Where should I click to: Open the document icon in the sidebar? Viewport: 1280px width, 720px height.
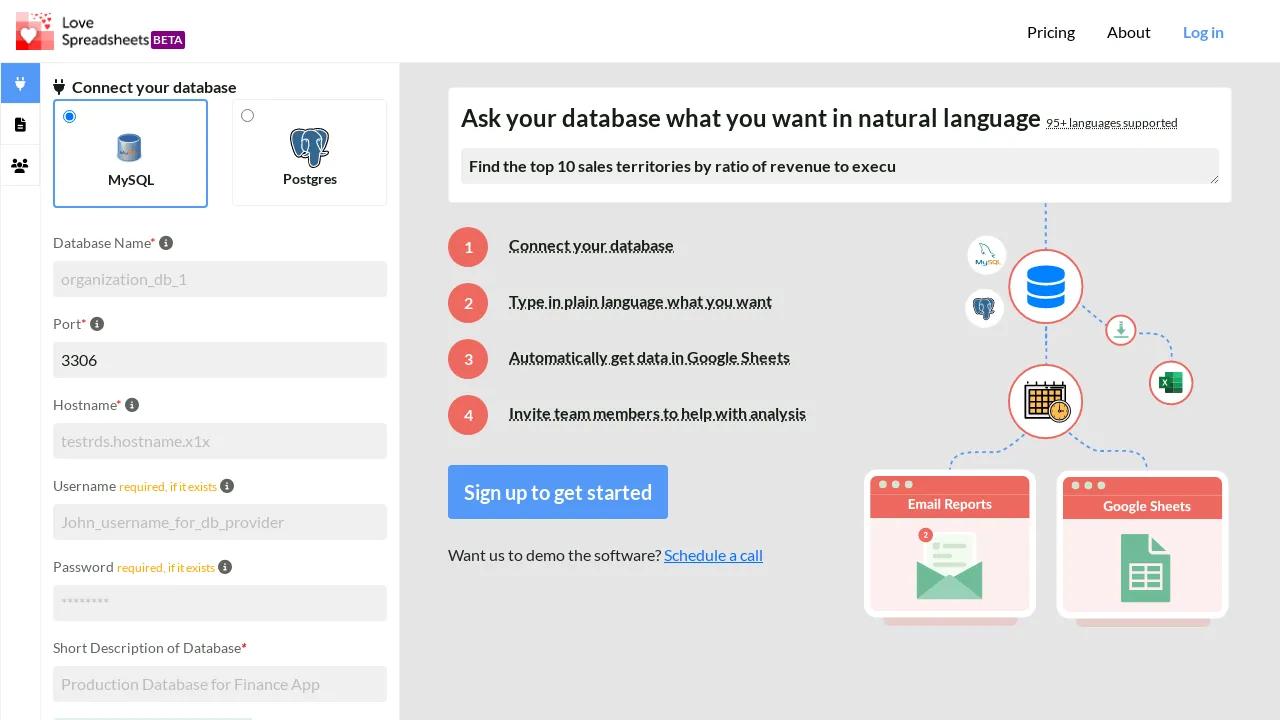(x=20, y=125)
